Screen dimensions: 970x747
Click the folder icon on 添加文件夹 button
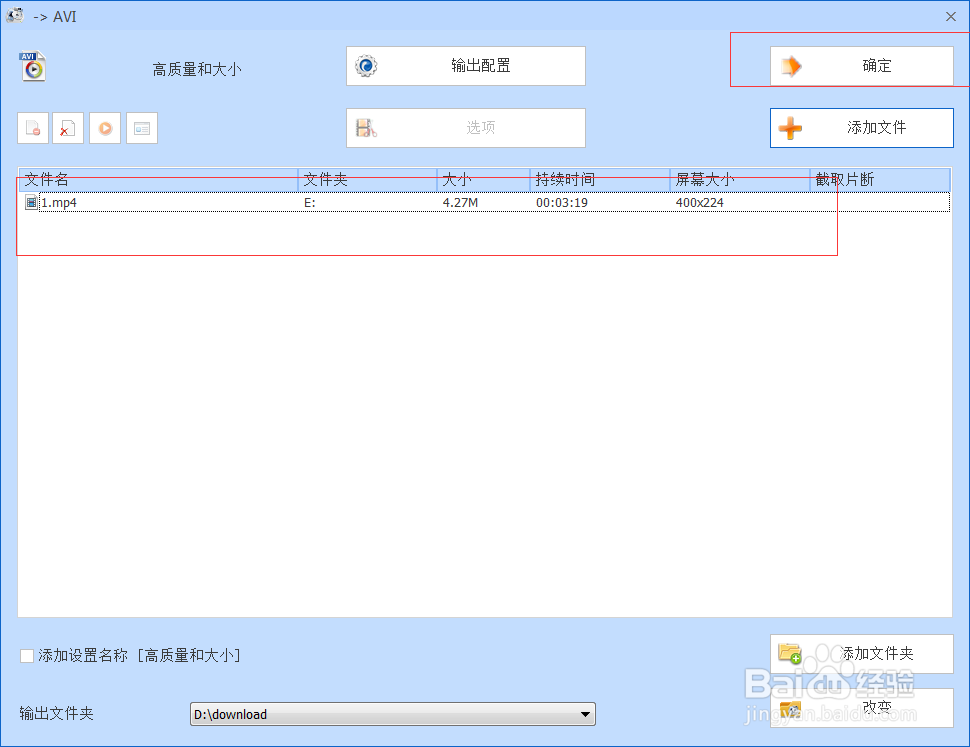[x=790, y=653]
